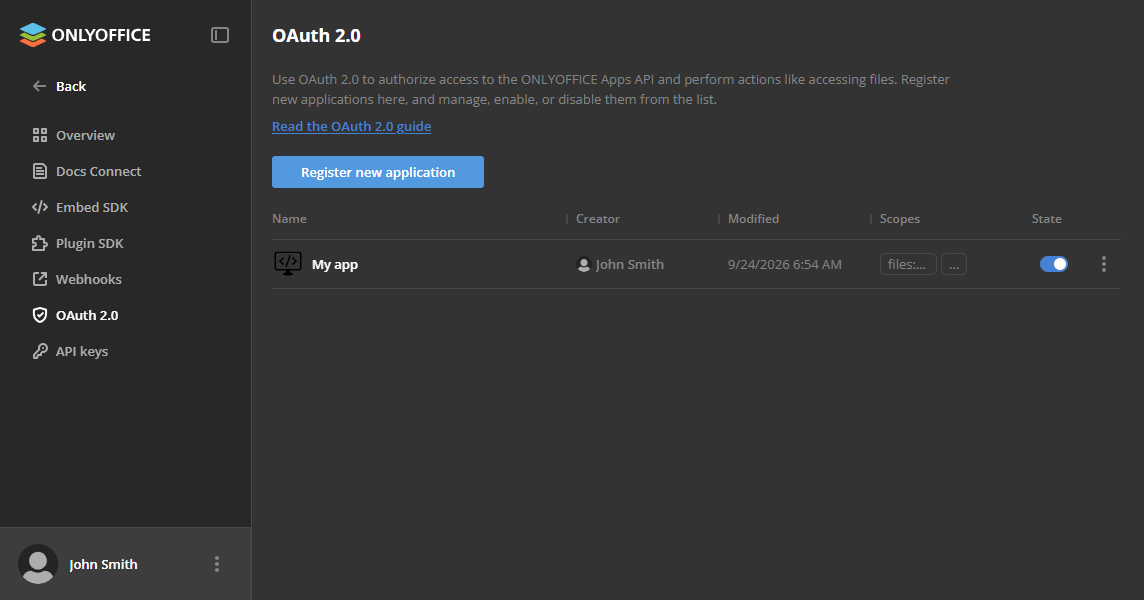Click the API keys key icon
The height and width of the screenshot is (600, 1144).
(x=39, y=351)
